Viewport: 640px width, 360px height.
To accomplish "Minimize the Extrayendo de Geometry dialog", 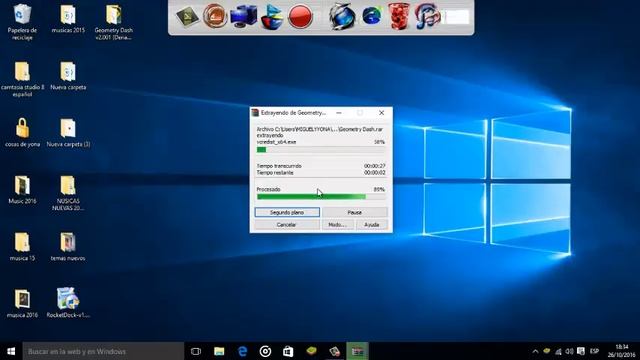I will tap(339, 113).
